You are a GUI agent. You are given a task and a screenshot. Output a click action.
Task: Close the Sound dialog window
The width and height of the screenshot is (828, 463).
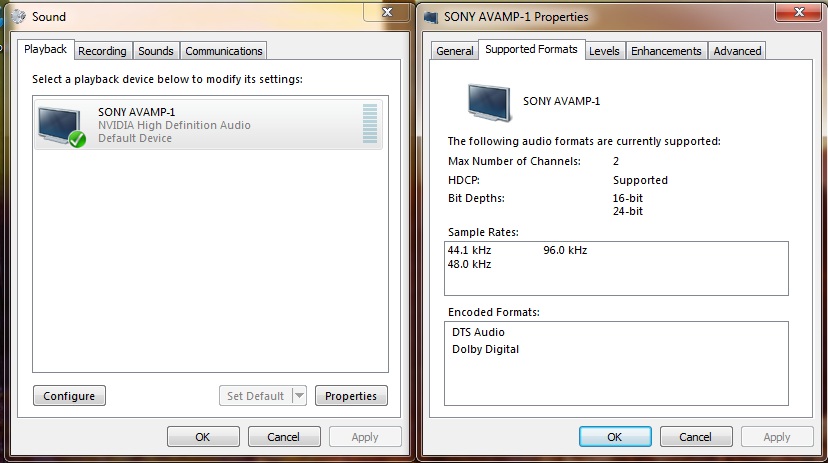click(385, 12)
